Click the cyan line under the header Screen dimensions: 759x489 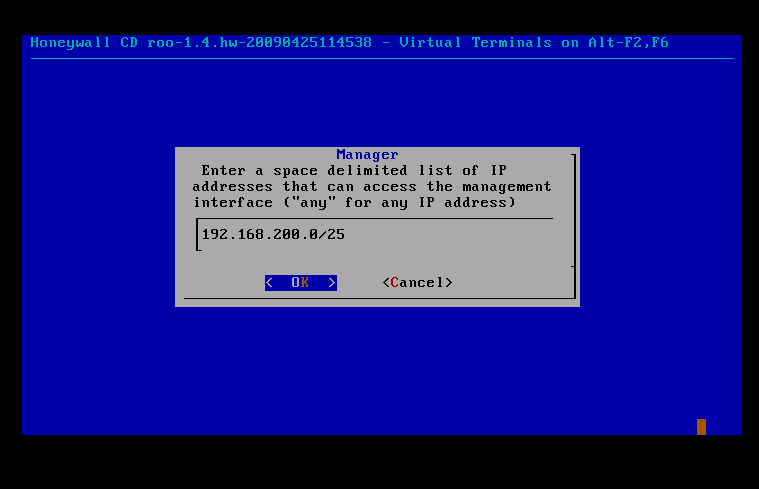(381, 59)
